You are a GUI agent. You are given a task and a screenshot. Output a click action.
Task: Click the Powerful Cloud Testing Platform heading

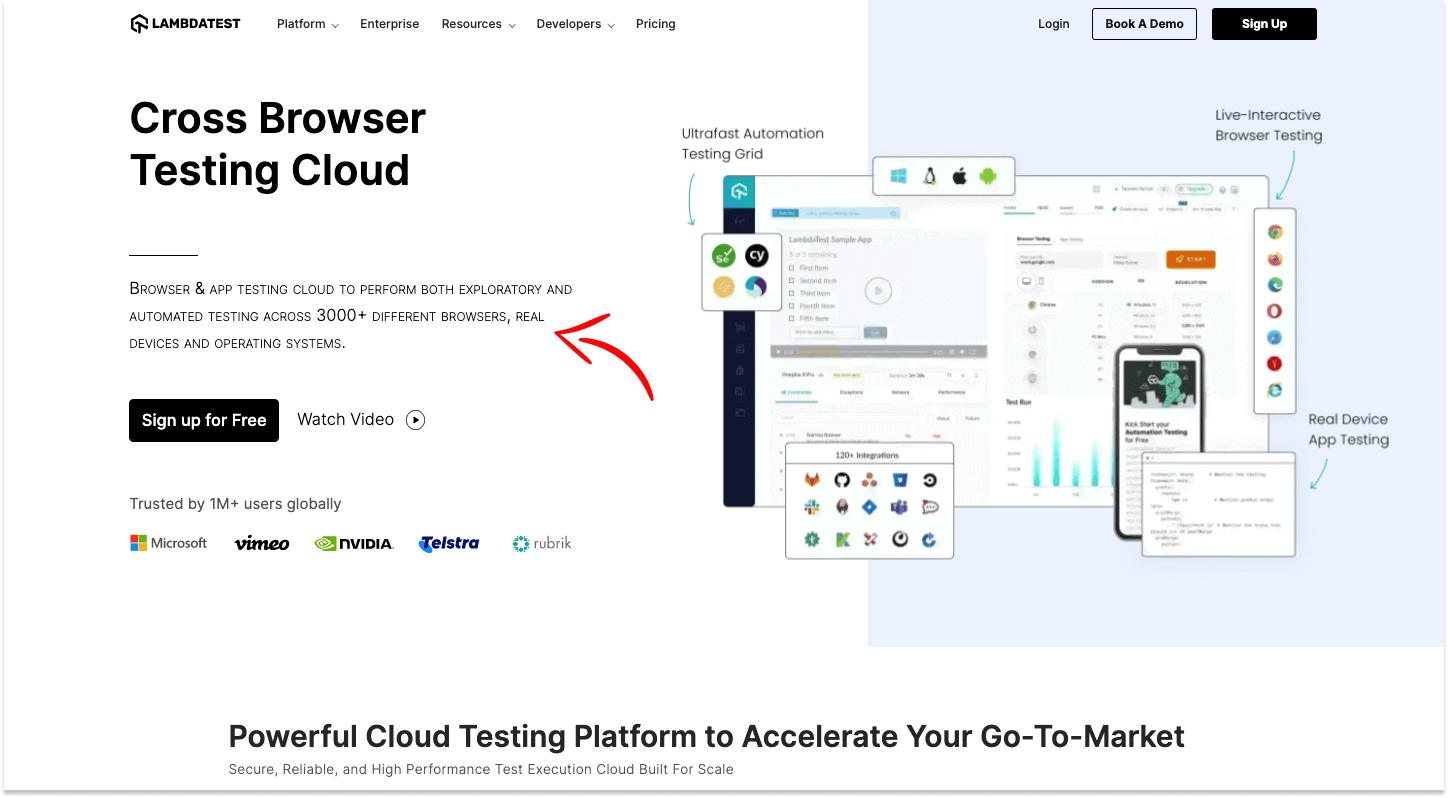707,737
